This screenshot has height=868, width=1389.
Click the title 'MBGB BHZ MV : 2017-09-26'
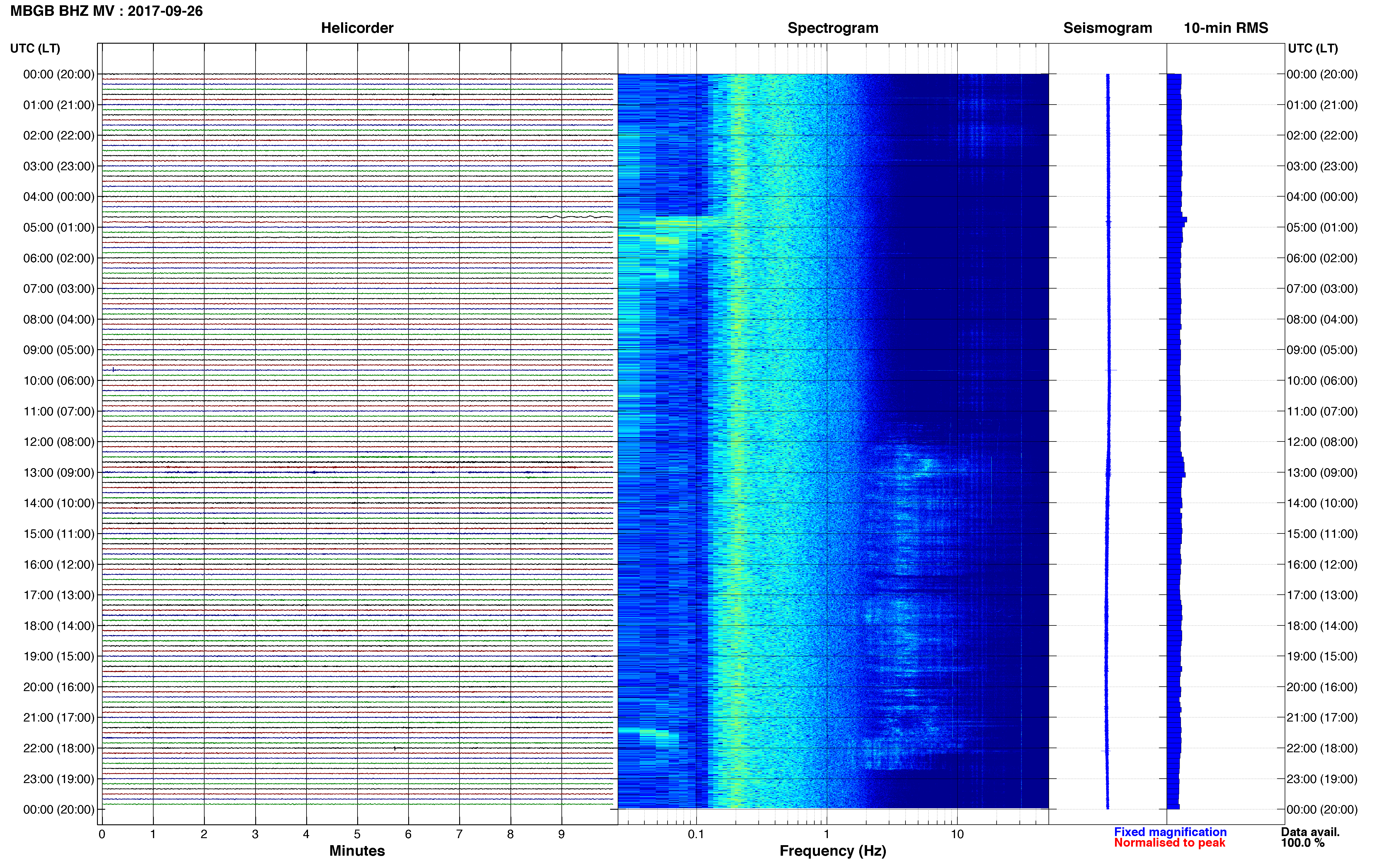[x=107, y=11]
